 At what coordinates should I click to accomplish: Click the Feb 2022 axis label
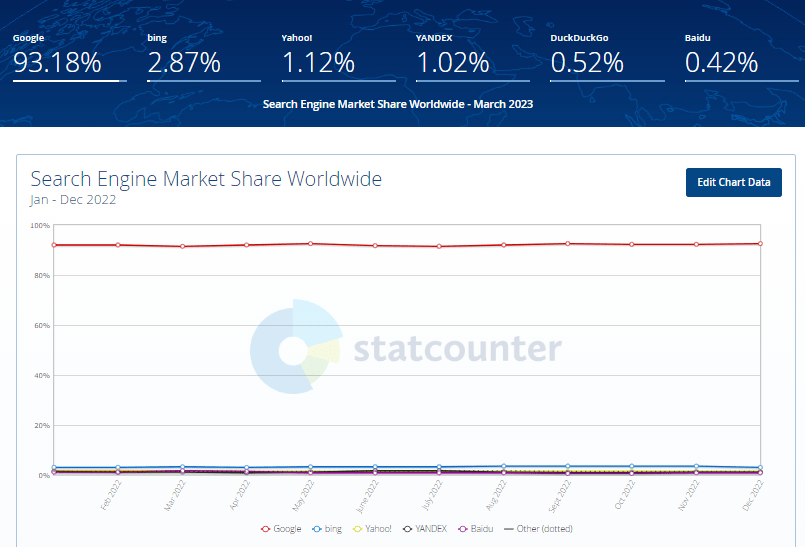coord(110,495)
